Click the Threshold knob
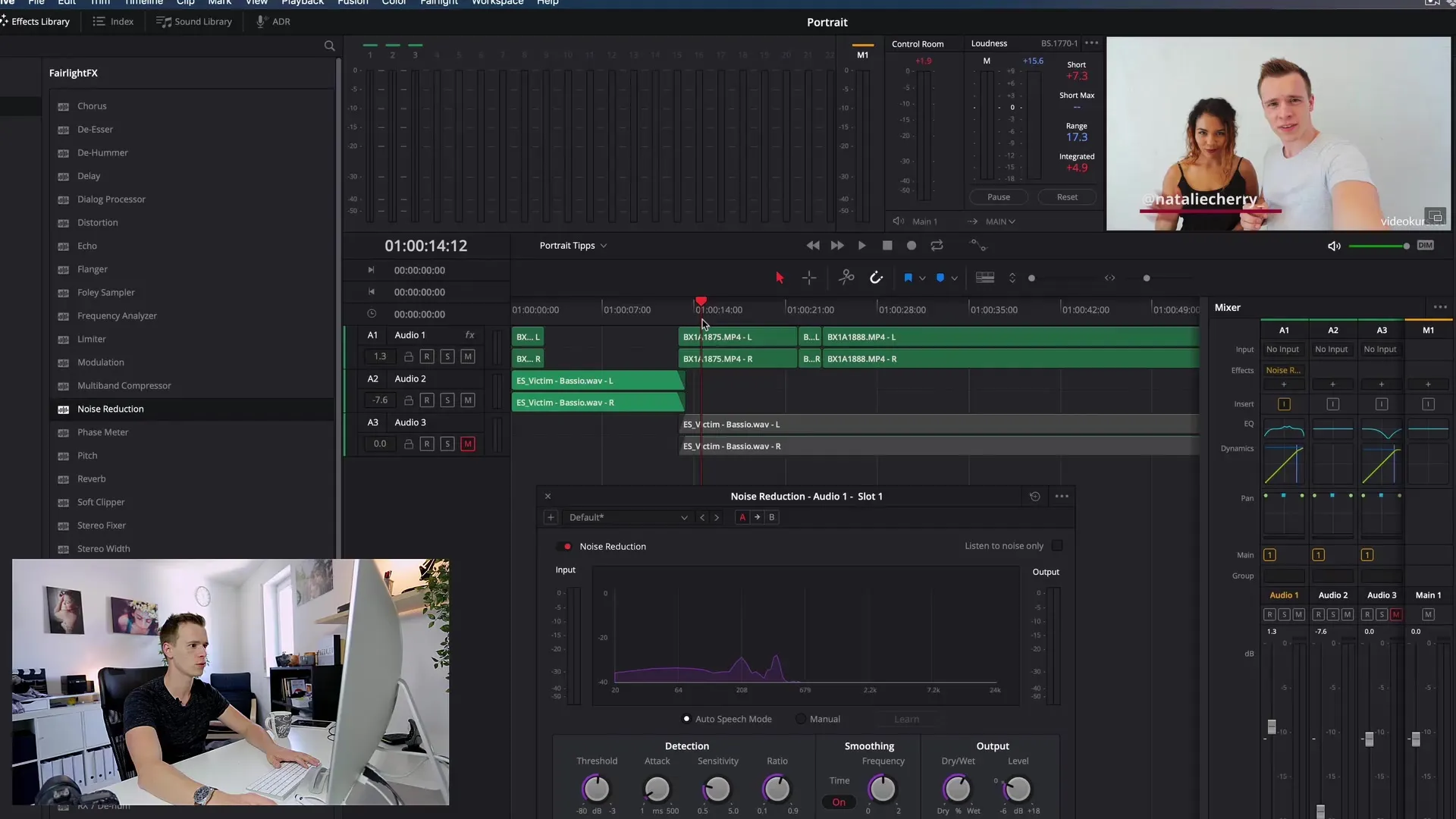The width and height of the screenshot is (1456, 819). tap(596, 789)
